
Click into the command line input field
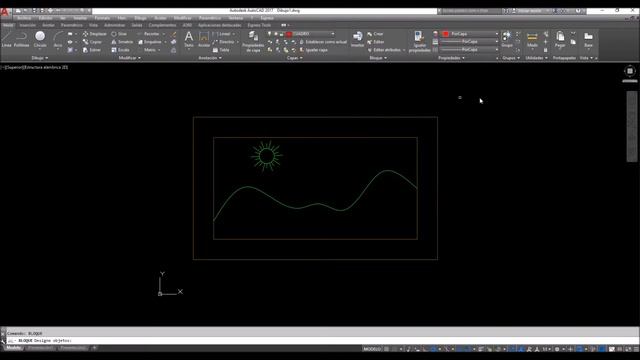pos(322,340)
